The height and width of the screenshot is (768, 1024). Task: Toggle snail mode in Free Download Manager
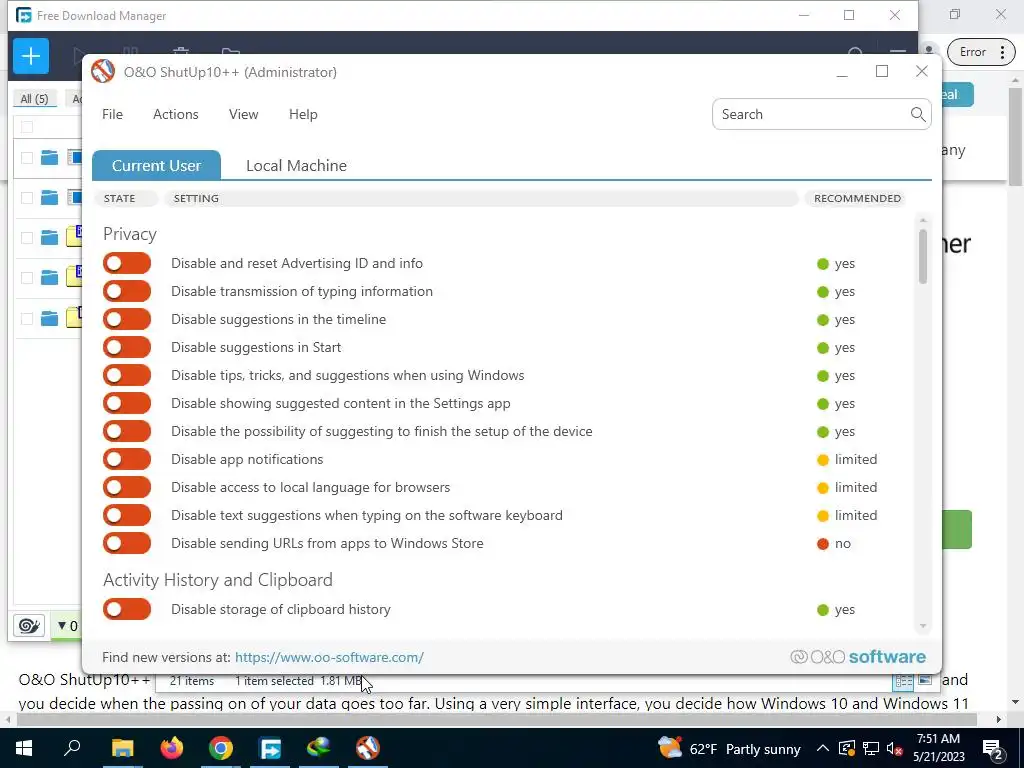click(29, 626)
